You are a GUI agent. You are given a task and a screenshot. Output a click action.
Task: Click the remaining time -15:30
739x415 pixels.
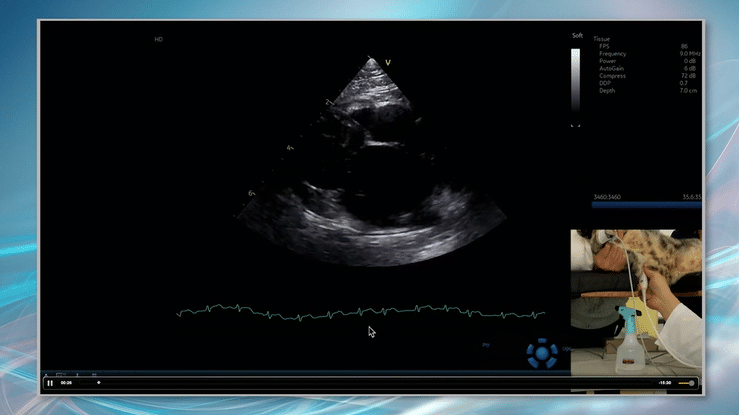tap(665, 383)
